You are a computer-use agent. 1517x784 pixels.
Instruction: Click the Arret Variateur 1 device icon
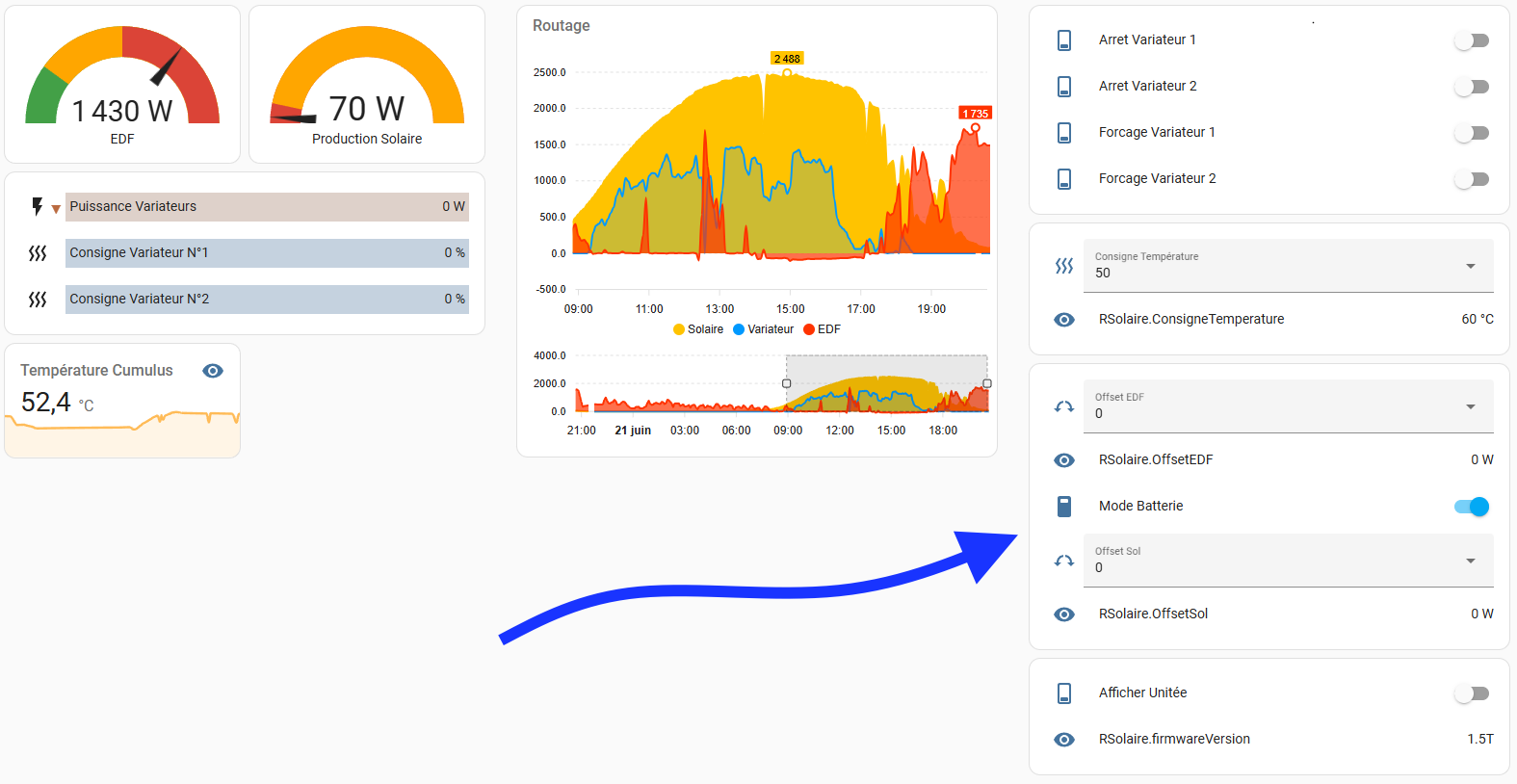1064,39
